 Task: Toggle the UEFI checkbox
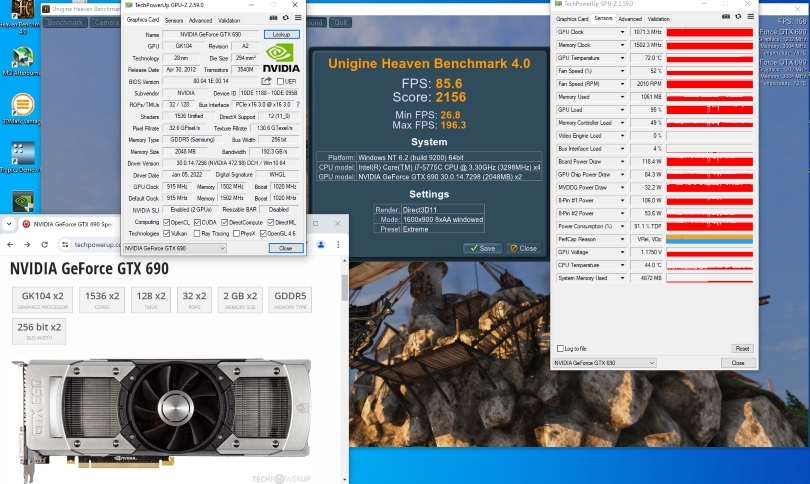(x=281, y=81)
